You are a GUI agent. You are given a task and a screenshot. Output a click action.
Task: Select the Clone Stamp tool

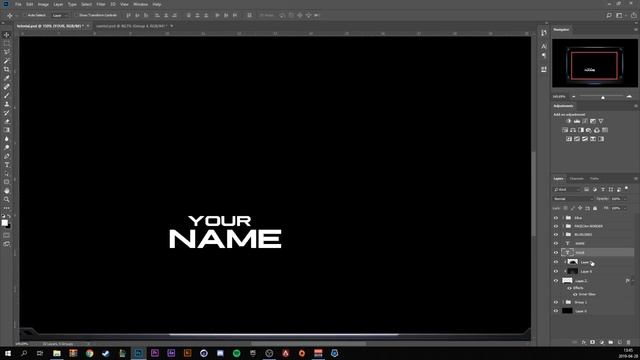[x=7, y=104]
